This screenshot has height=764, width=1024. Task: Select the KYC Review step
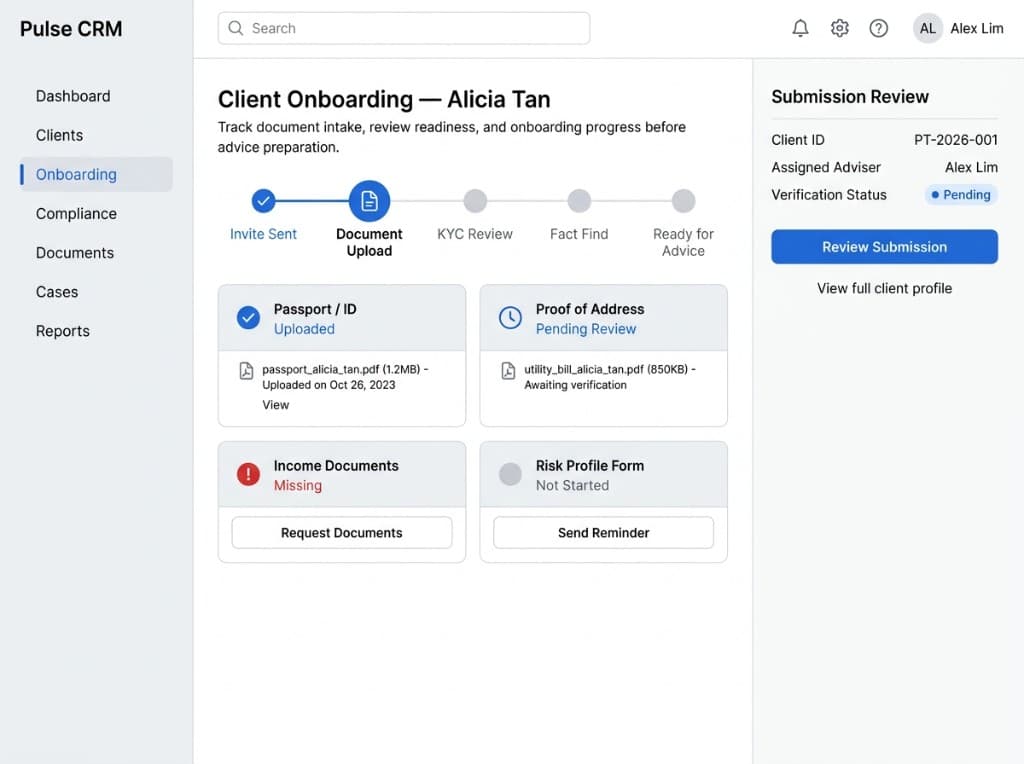coord(475,200)
